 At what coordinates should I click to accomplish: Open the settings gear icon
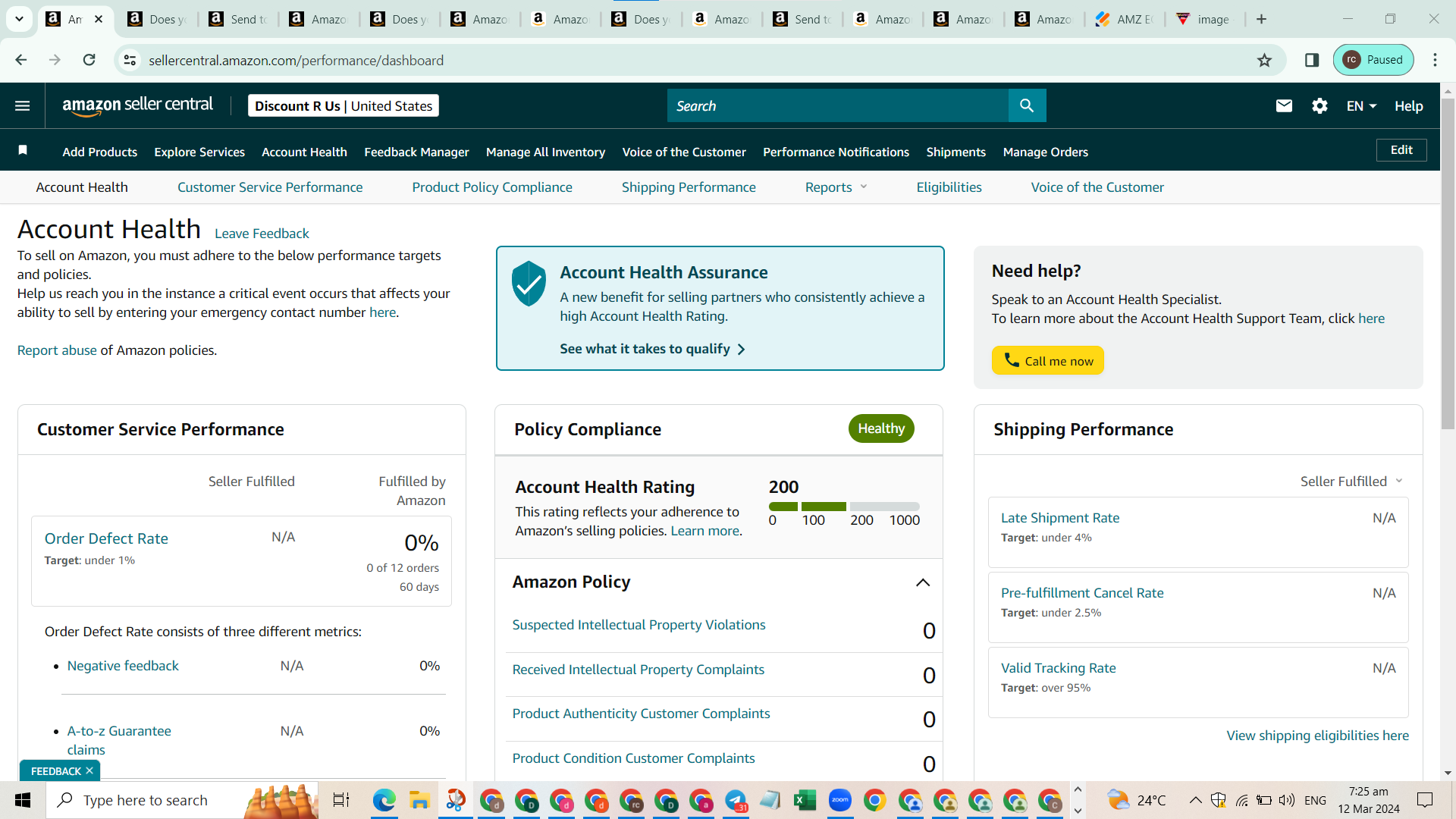pos(1319,106)
